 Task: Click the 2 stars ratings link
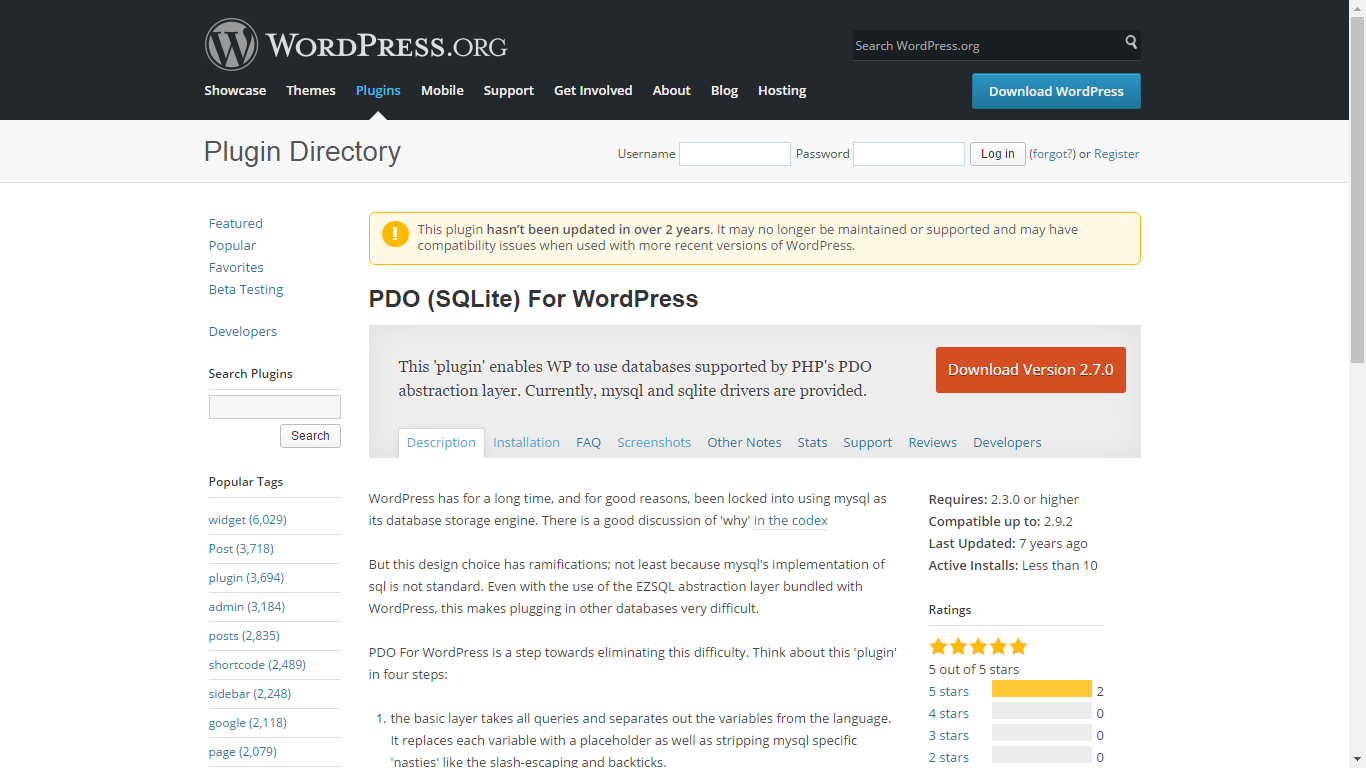(x=949, y=757)
